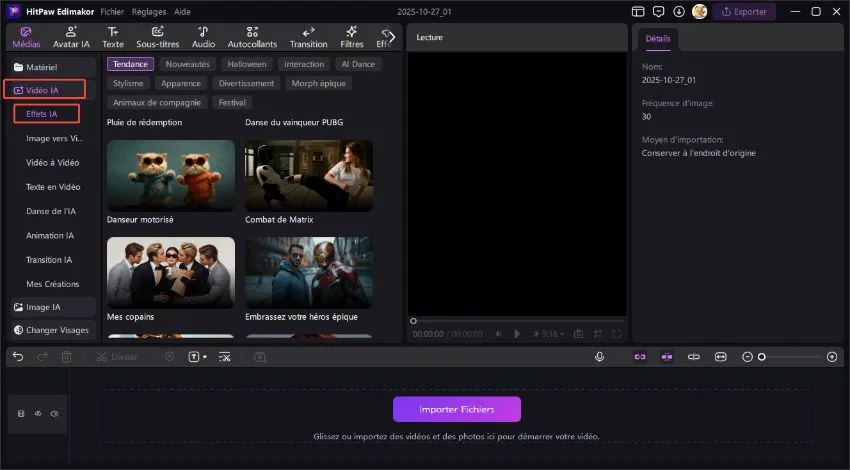Open the Autocollants stickers panel
The width and height of the screenshot is (850, 470).
251,37
